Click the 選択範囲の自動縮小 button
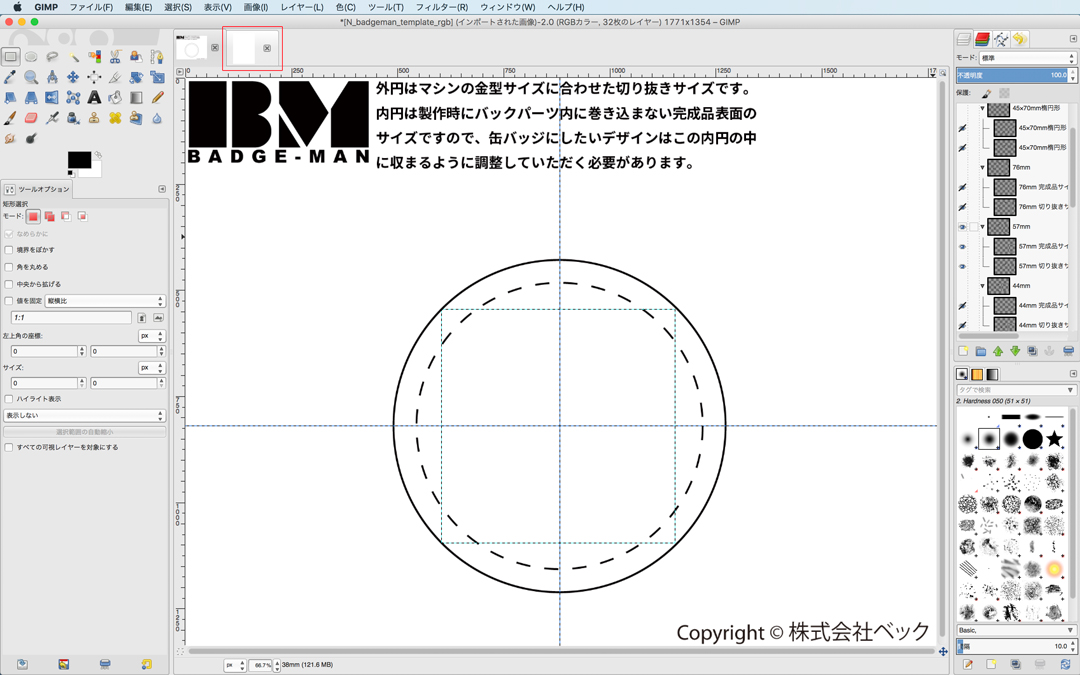Viewport: 1080px width, 675px height. coord(84,432)
